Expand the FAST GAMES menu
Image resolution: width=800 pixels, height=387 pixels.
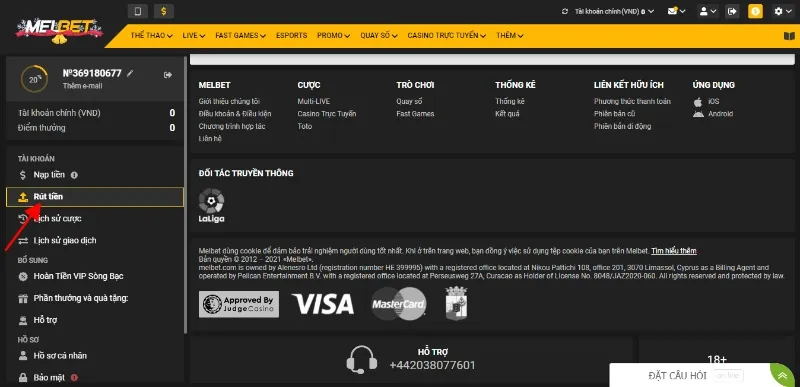point(240,36)
